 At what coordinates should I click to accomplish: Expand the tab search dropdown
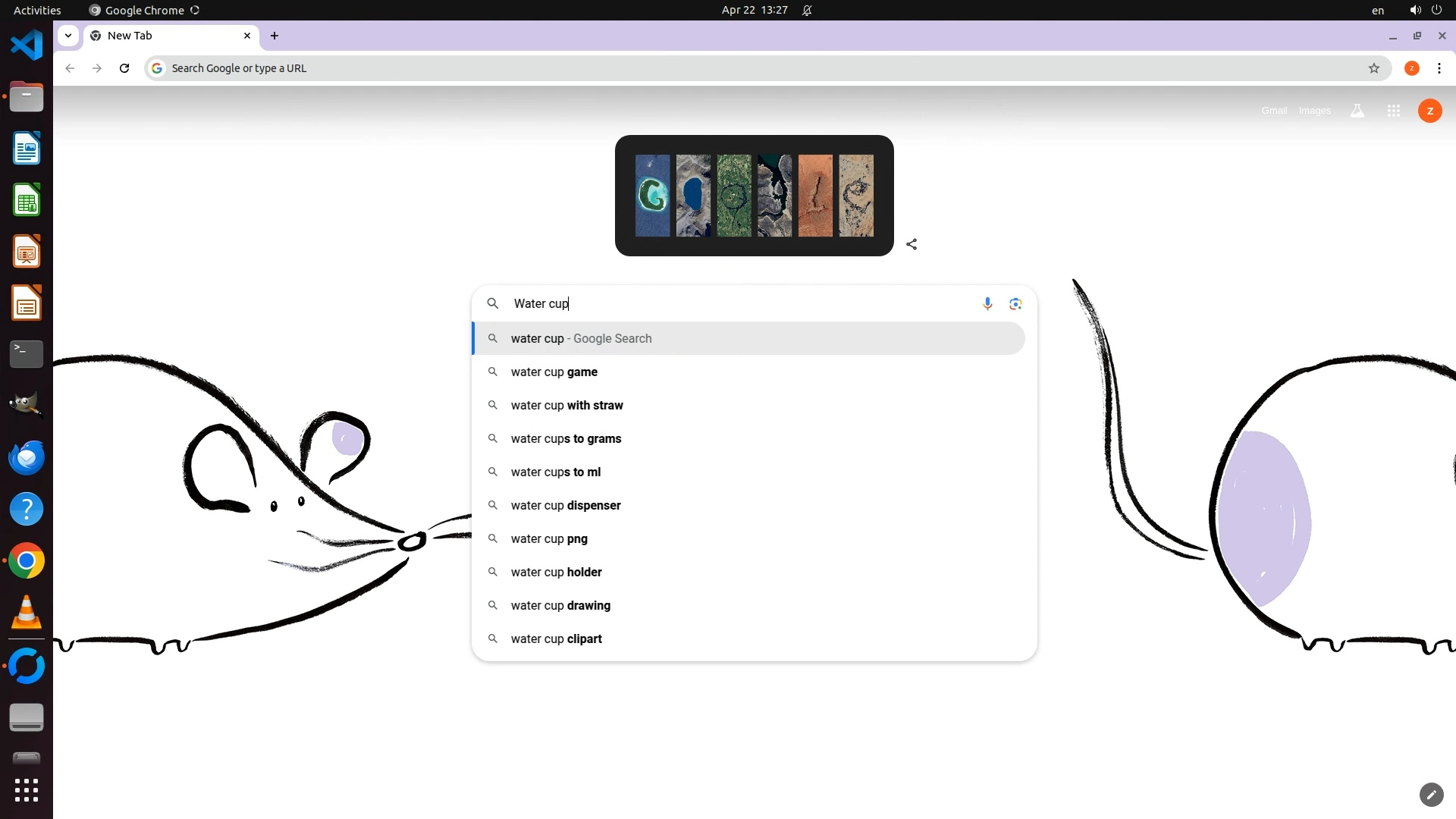pos(68,36)
